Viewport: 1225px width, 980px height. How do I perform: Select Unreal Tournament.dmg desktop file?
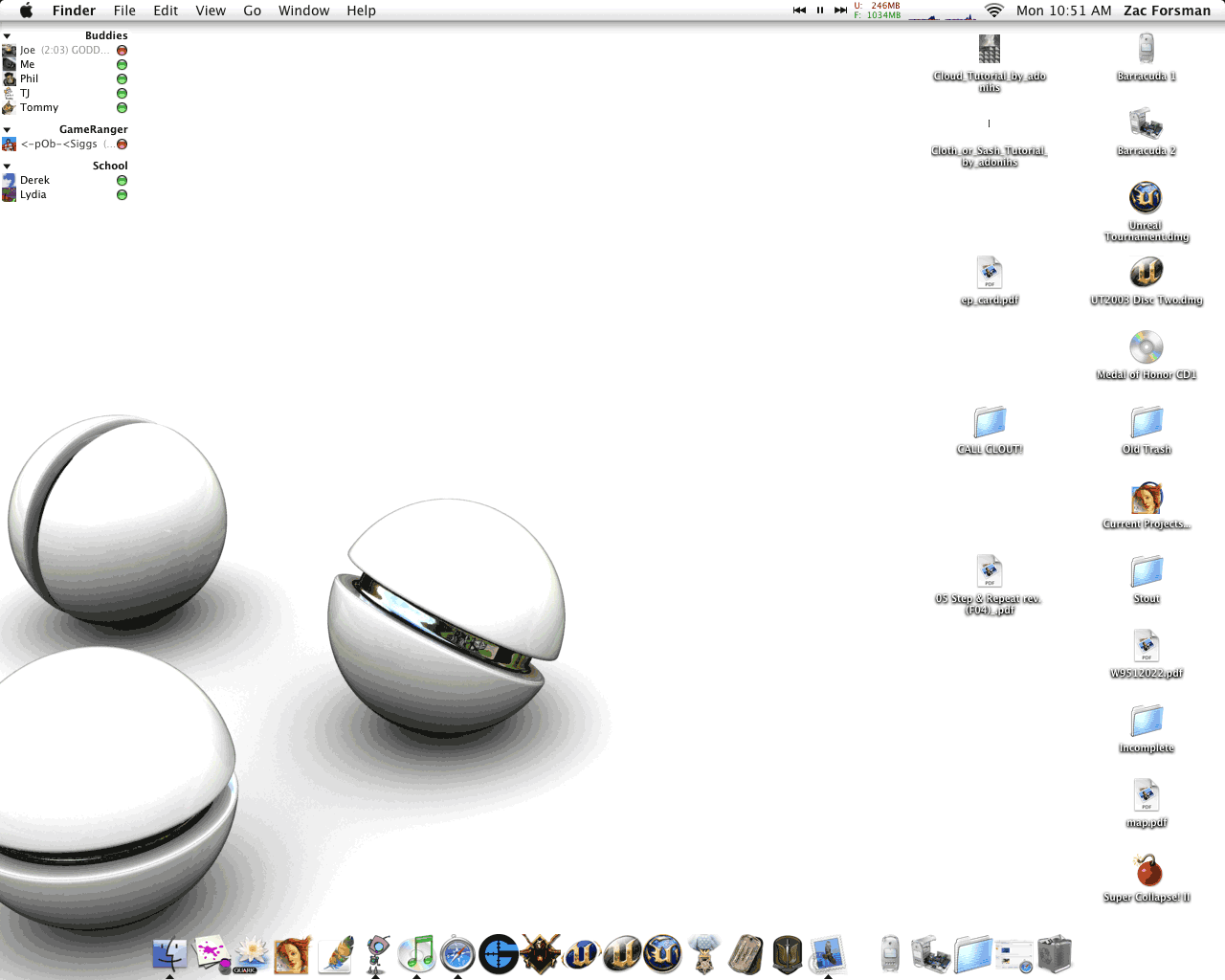[1147, 212]
